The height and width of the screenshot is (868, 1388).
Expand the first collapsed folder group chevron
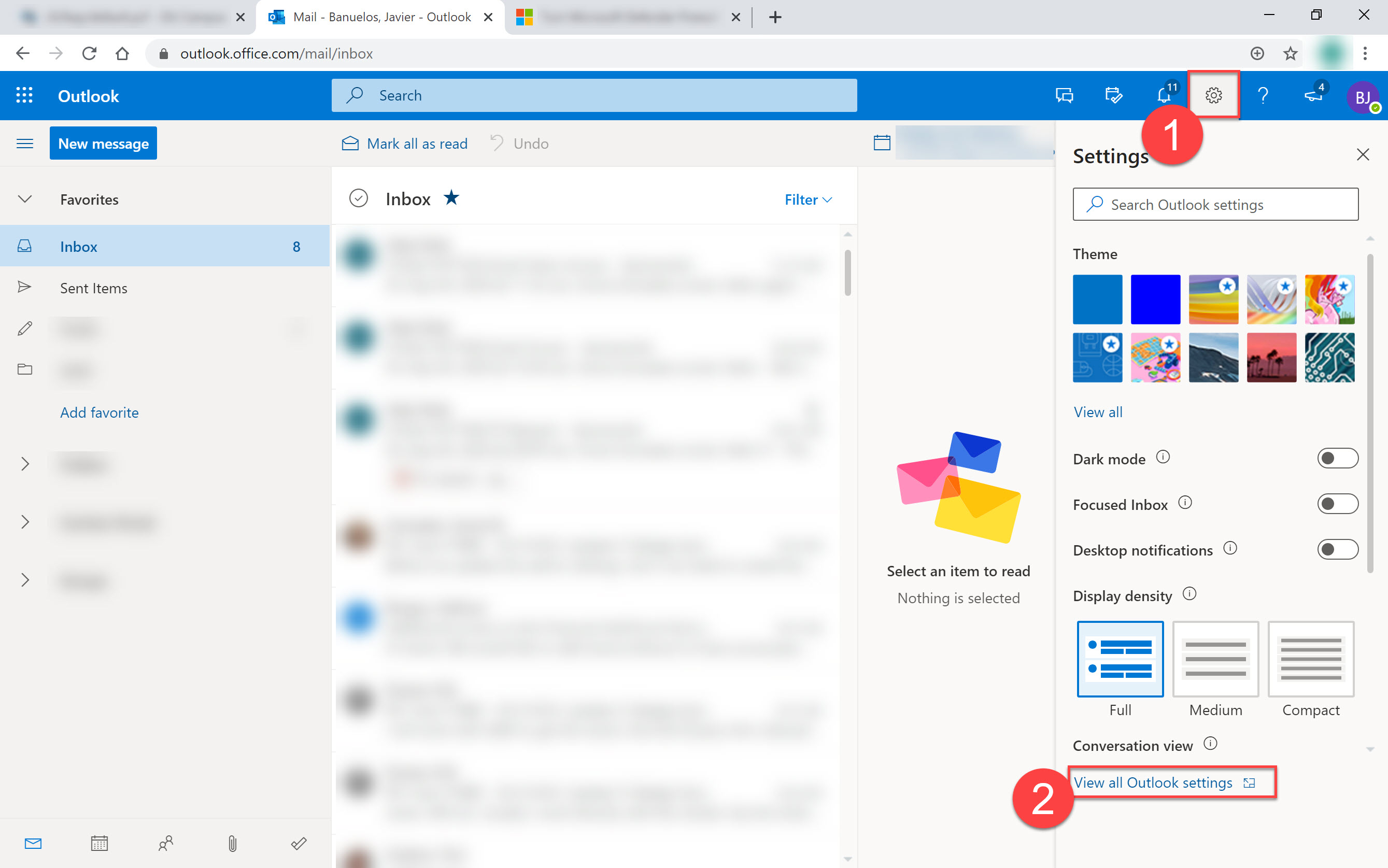pos(25,464)
